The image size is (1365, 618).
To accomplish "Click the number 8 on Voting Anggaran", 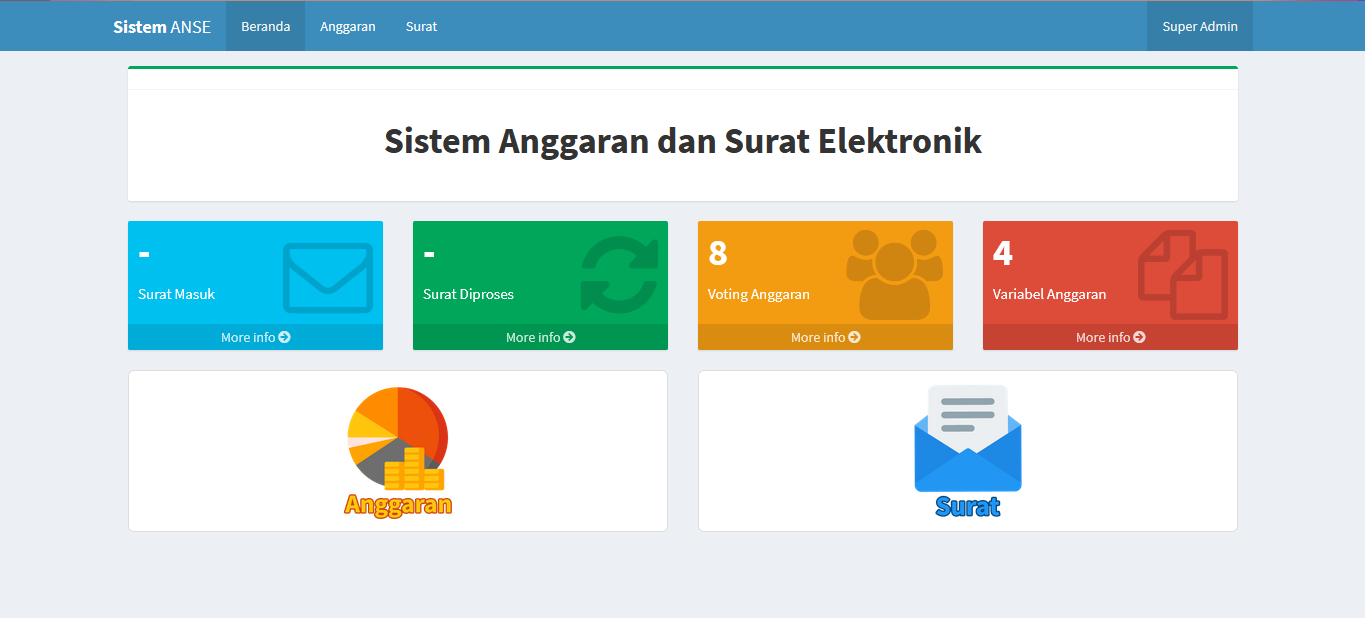I will click(717, 254).
